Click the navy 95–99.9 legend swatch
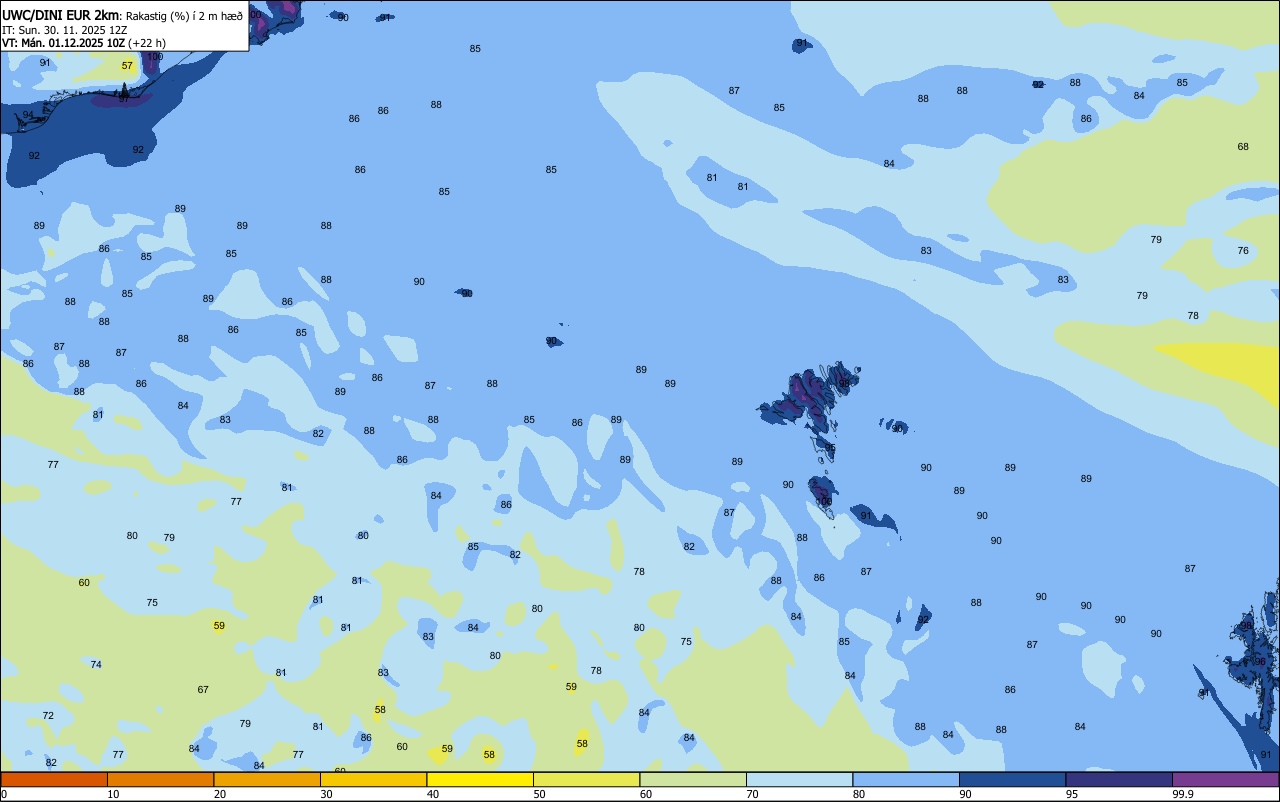 [x=1119, y=779]
